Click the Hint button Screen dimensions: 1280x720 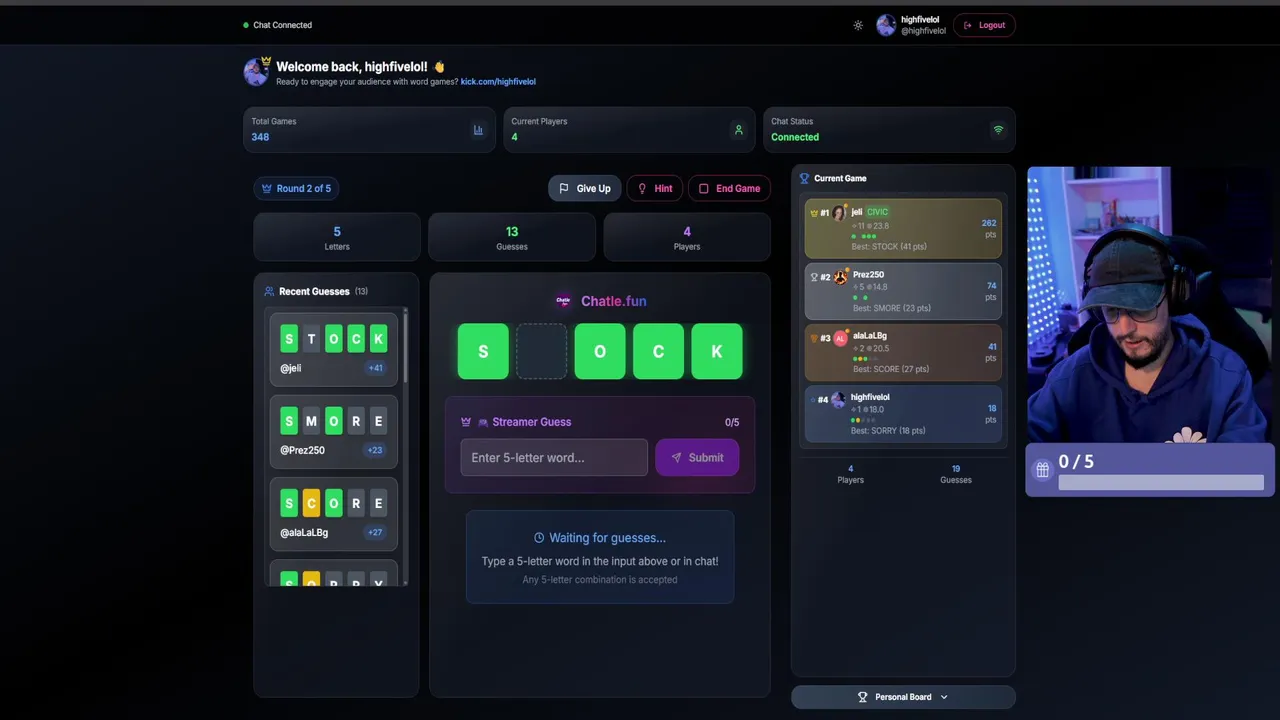pyautogui.click(x=654, y=188)
